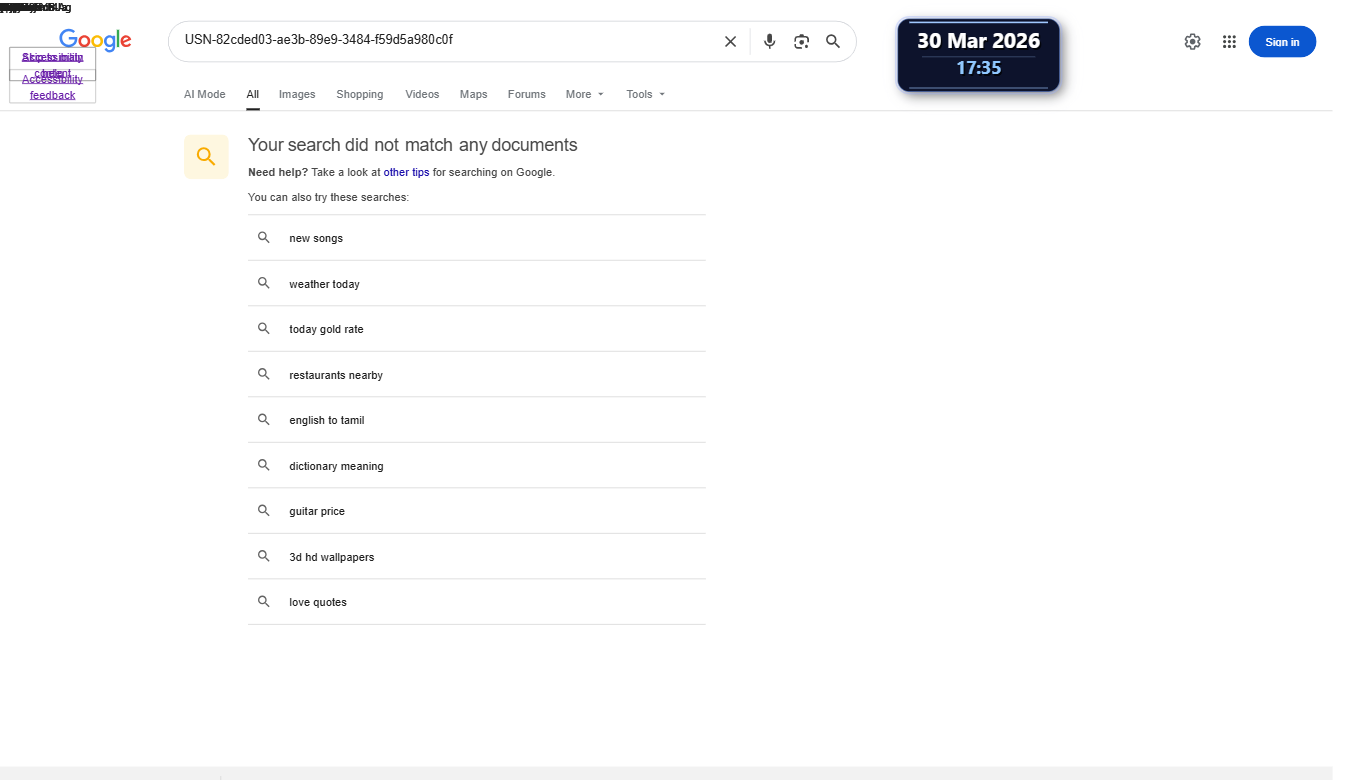Expand the More dropdown

pos(585,94)
